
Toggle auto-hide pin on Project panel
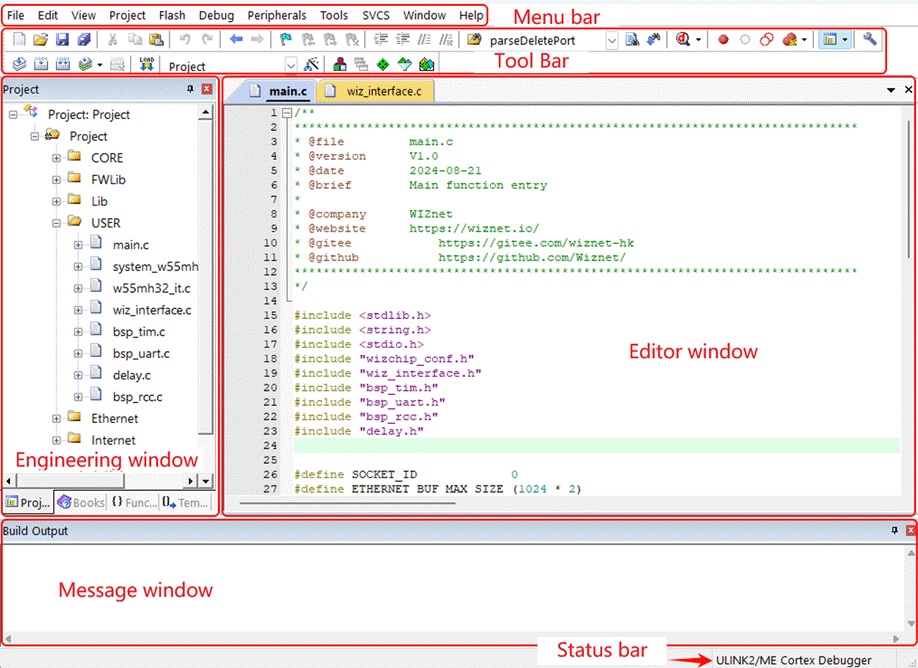coord(190,89)
